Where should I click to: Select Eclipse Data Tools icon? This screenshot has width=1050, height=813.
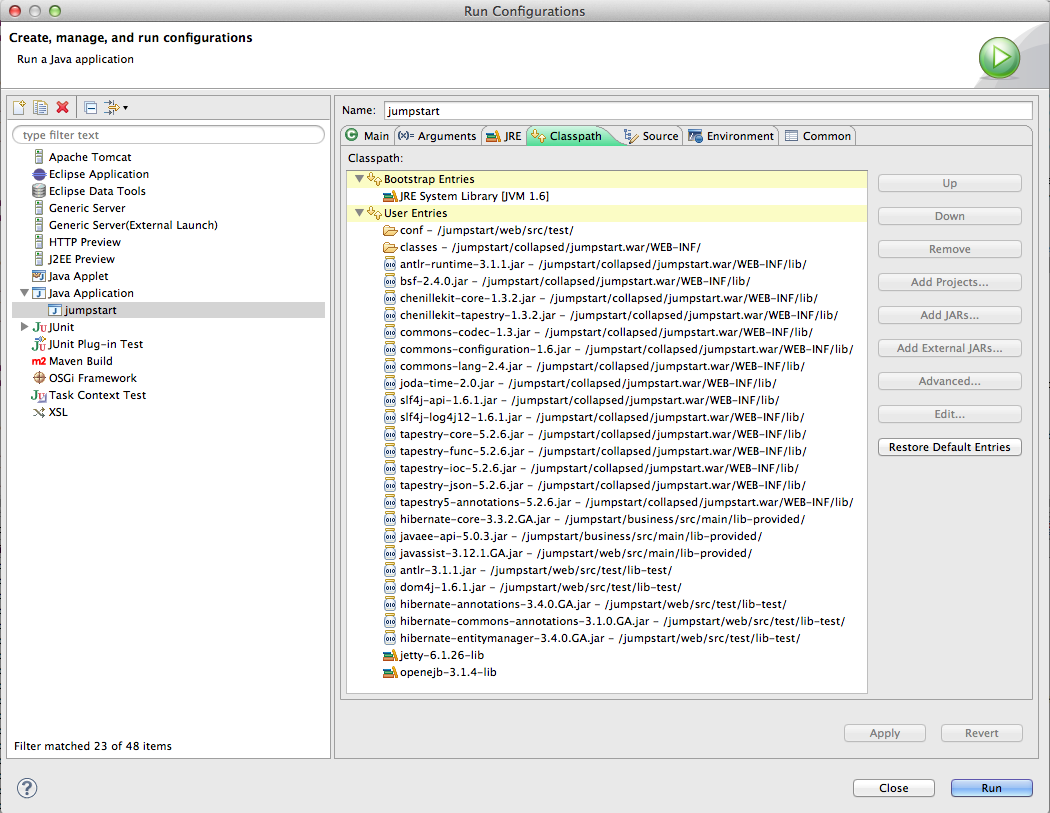40,191
